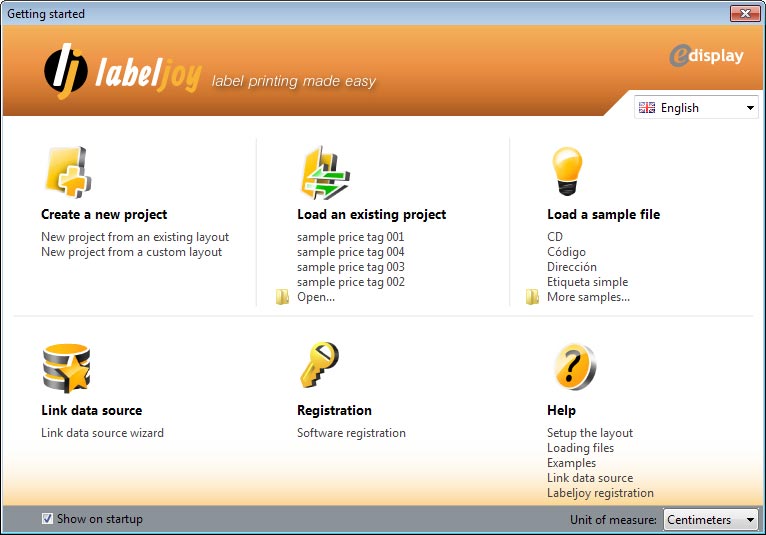Open the English language dropdown

click(x=696, y=107)
